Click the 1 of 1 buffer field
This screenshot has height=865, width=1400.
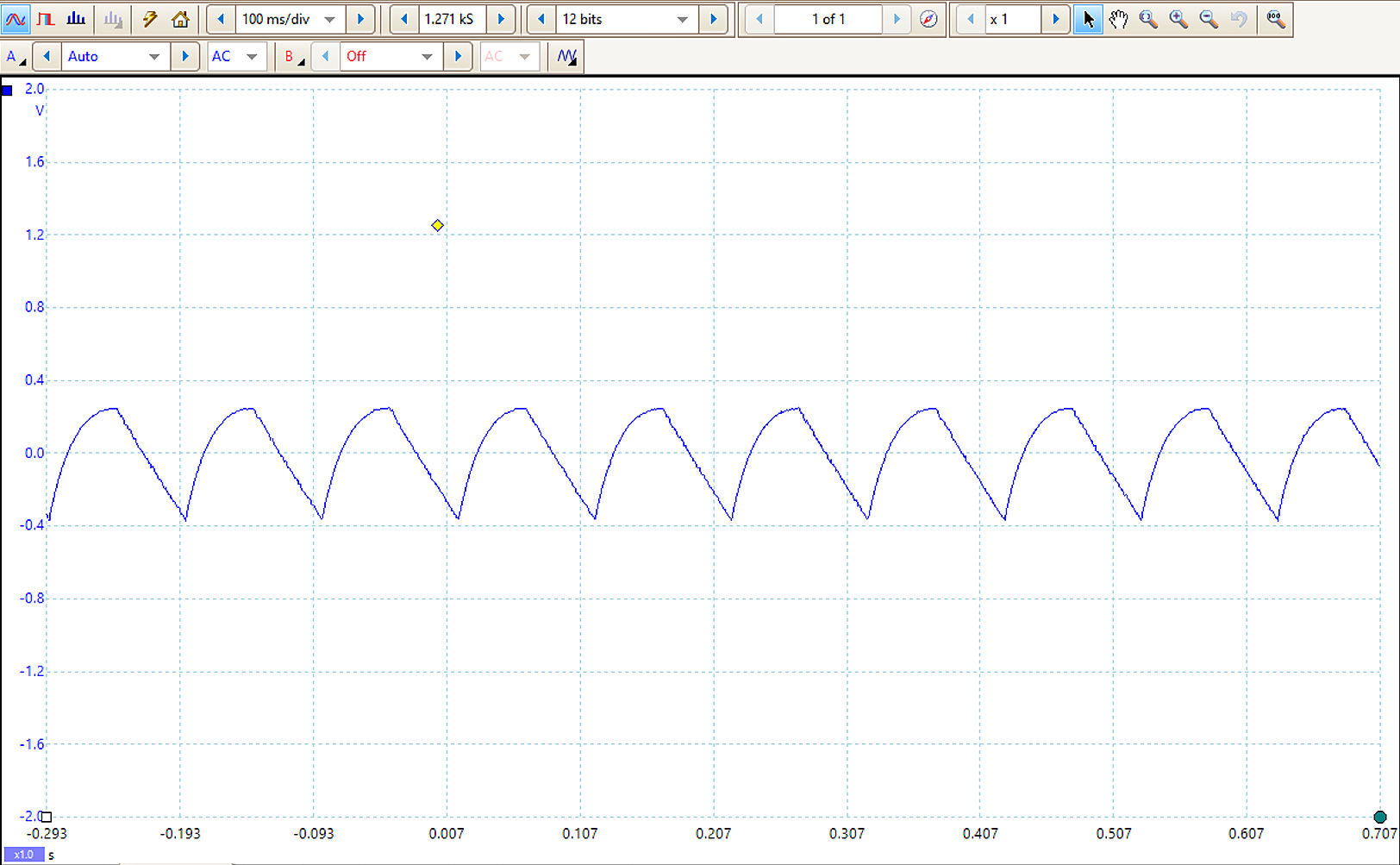(x=828, y=19)
